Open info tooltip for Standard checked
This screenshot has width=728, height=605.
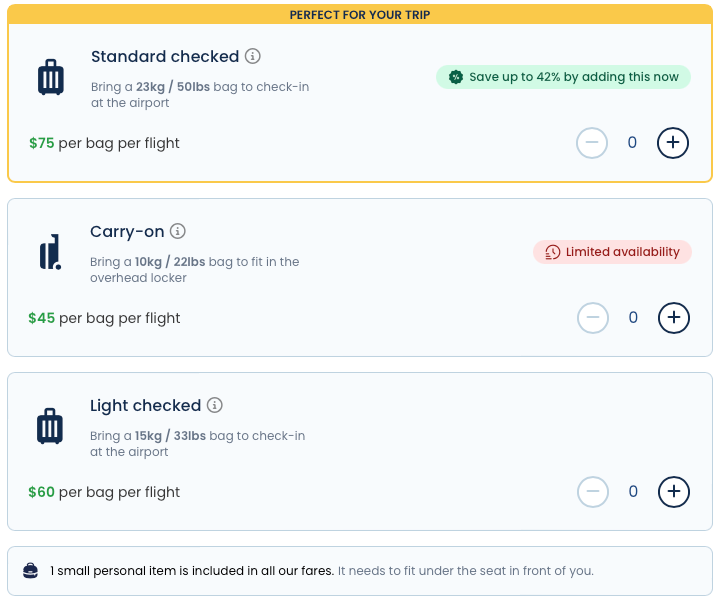click(253, 56)
